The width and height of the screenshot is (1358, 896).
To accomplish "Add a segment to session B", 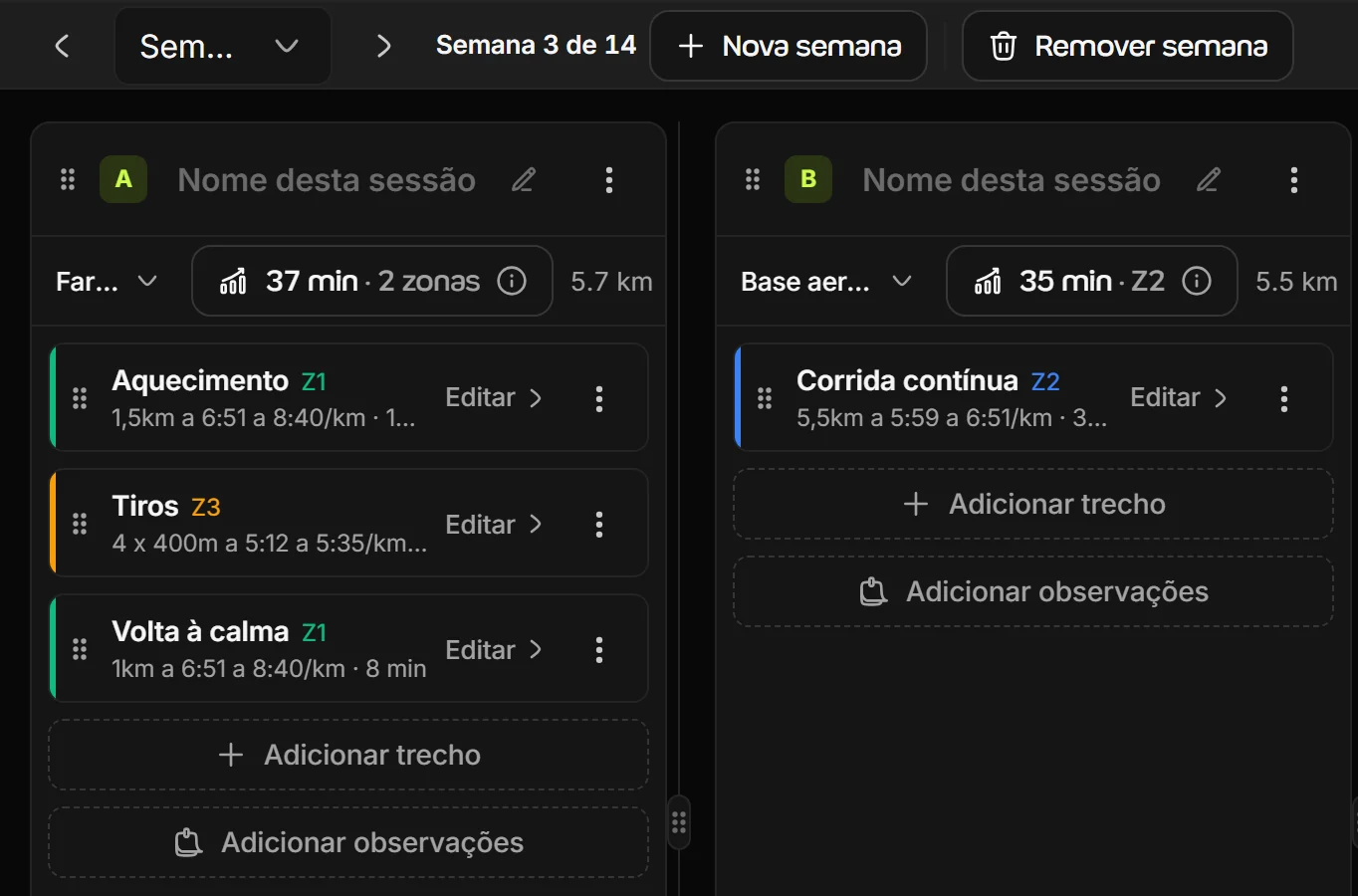I will coord(1033,504).
